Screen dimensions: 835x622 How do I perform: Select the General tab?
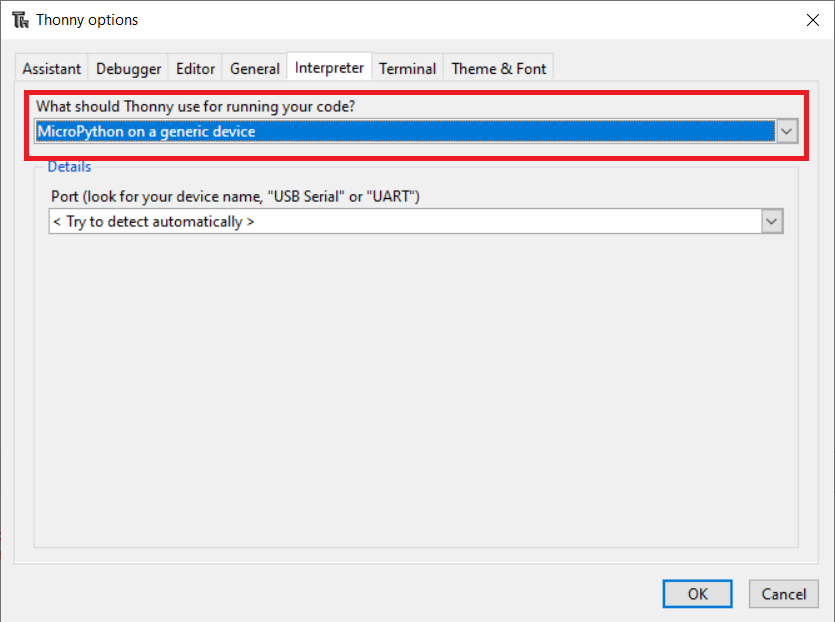[255, 69]
